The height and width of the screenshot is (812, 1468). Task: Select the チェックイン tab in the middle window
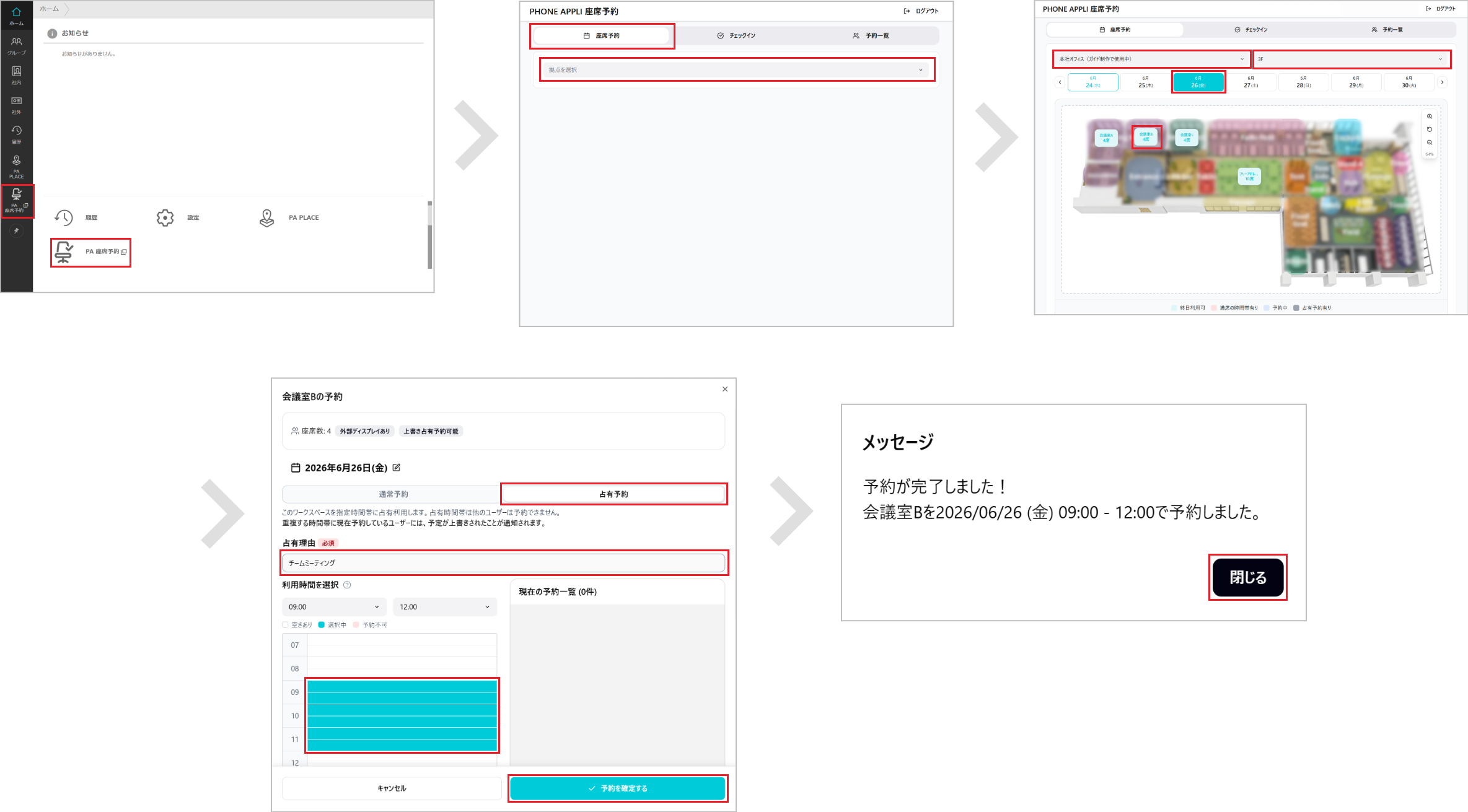point(736,36)
